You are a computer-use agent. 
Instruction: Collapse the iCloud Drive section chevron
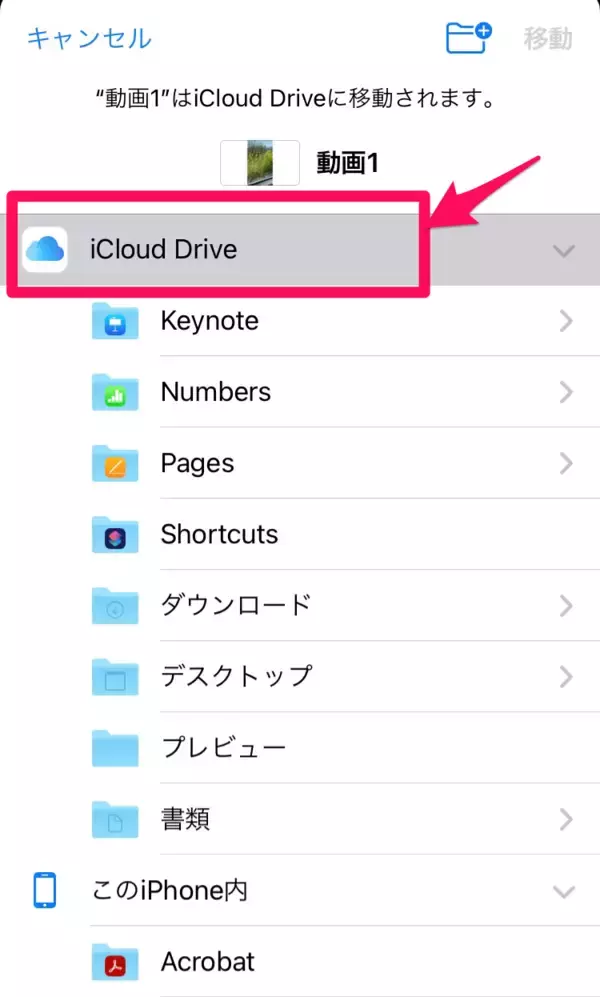point(564,250)
